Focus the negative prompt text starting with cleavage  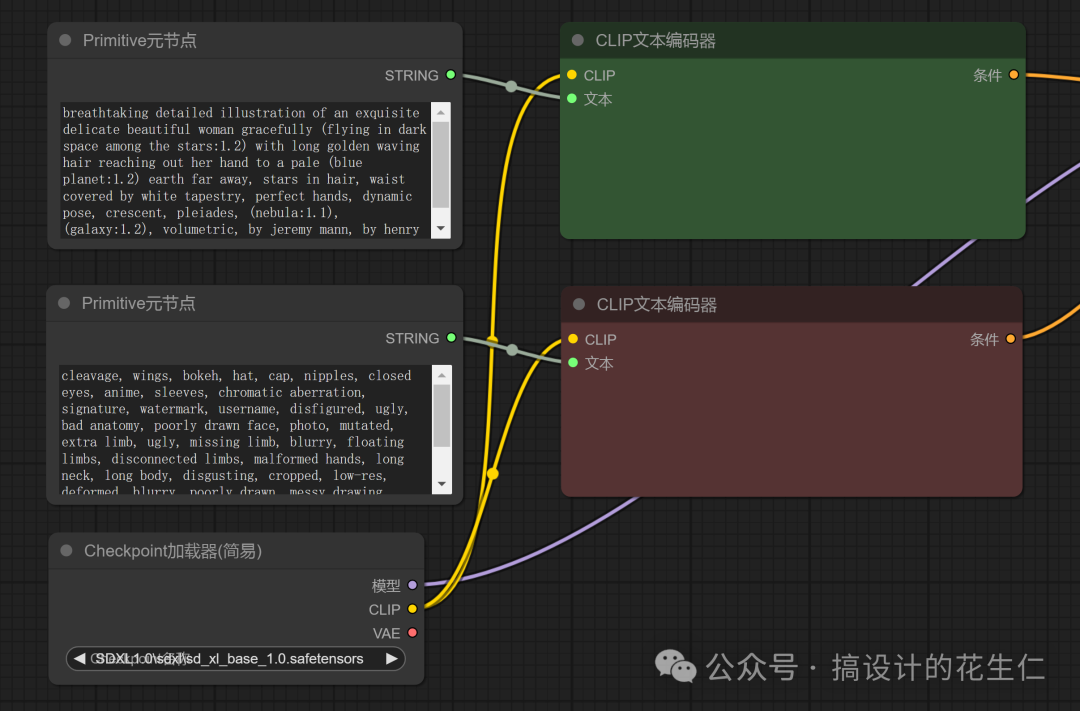(x=245, y=430)
